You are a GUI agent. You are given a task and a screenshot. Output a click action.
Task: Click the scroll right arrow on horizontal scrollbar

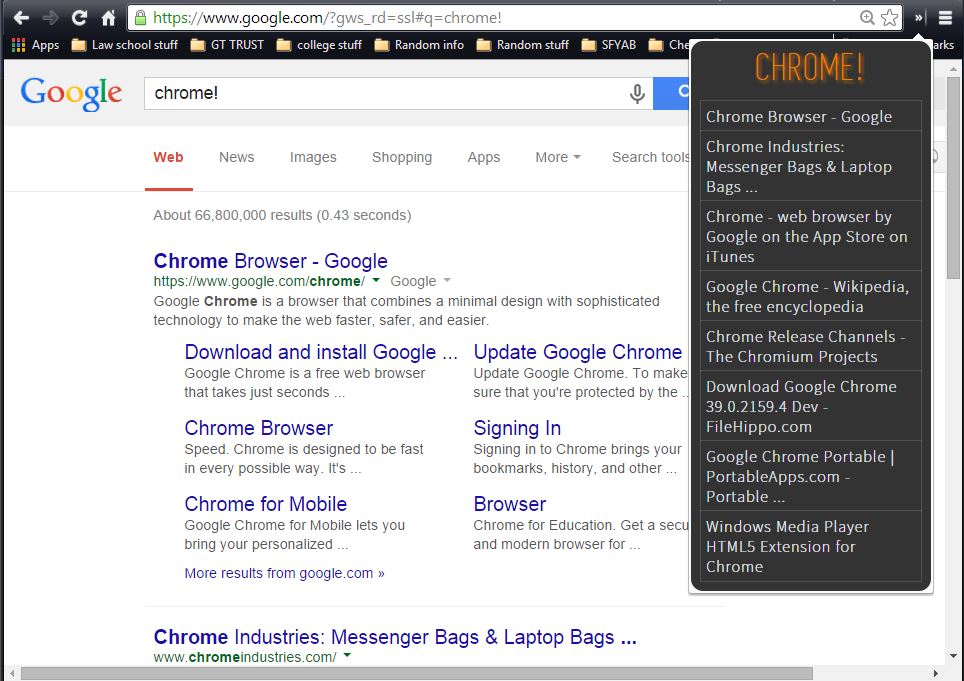(x=936, y=674)
